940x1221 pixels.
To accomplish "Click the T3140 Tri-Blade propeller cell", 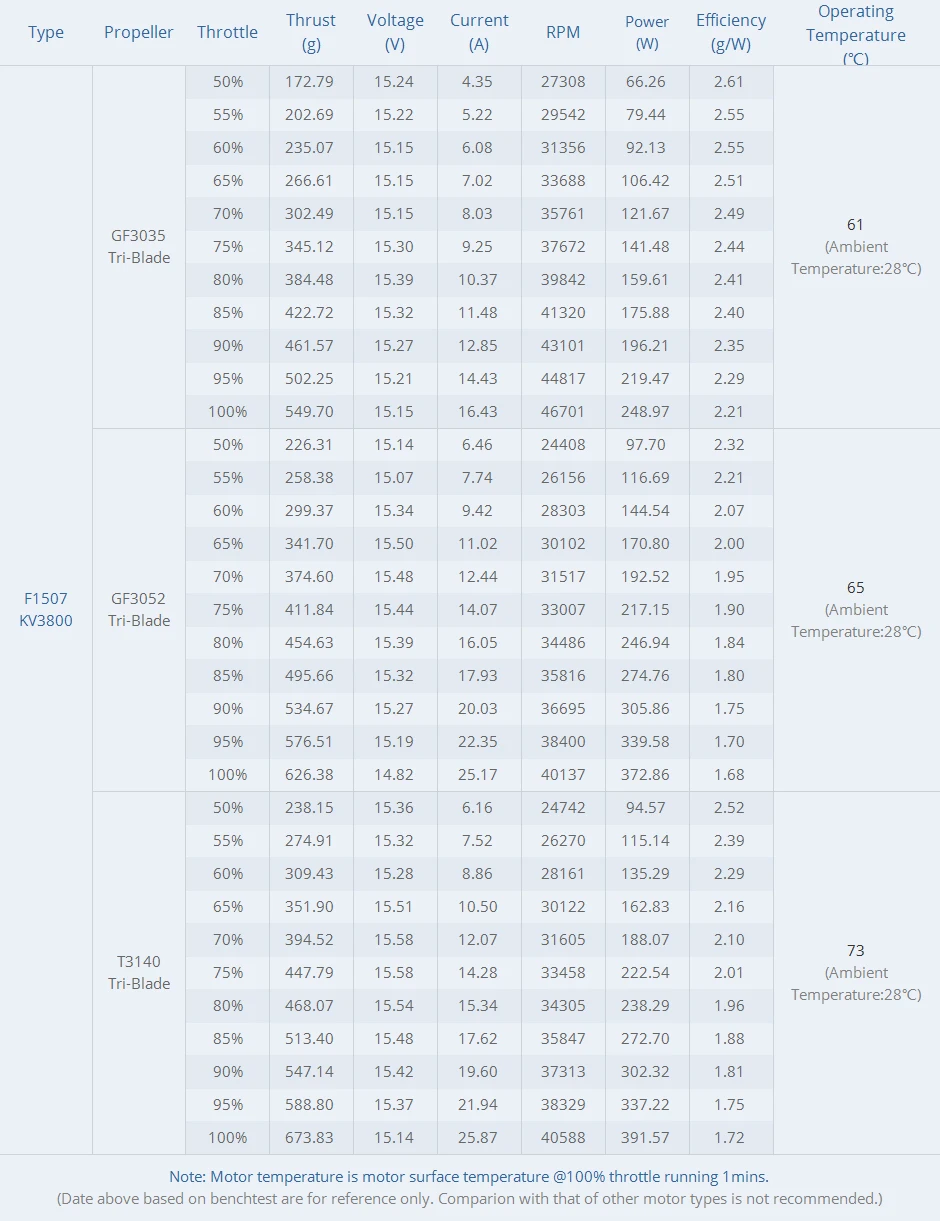I will [139, 972].
